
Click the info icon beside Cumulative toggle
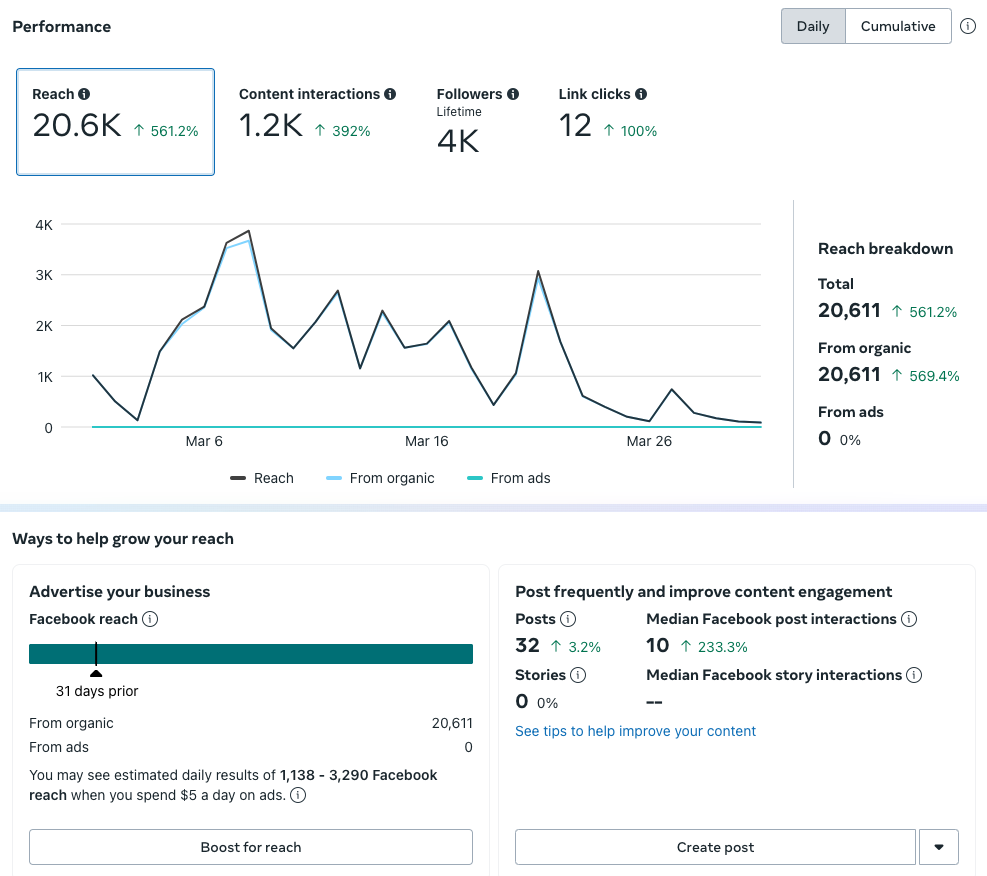click(967, 26)
